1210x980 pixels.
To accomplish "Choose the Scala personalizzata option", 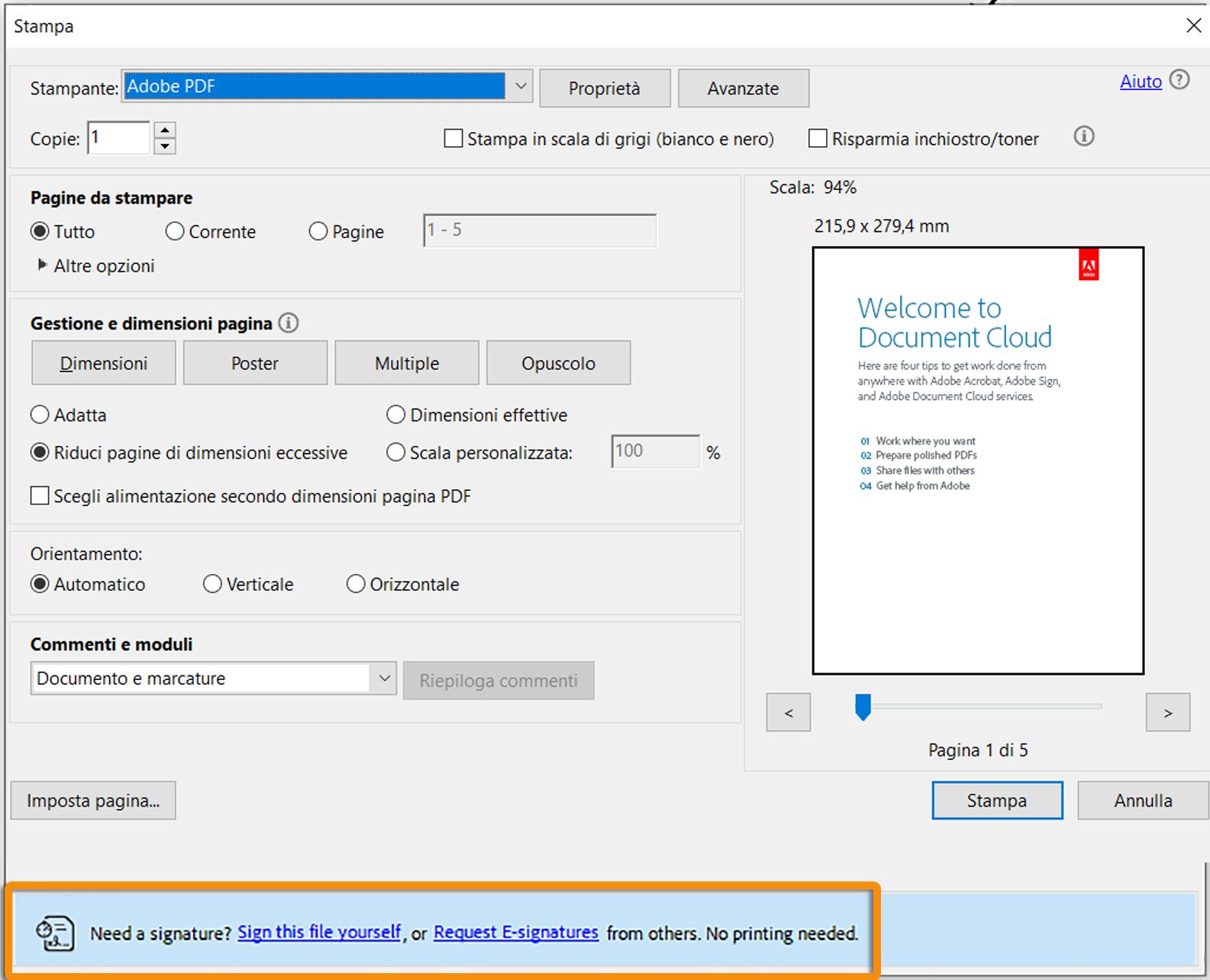I will tap(395, 453).
